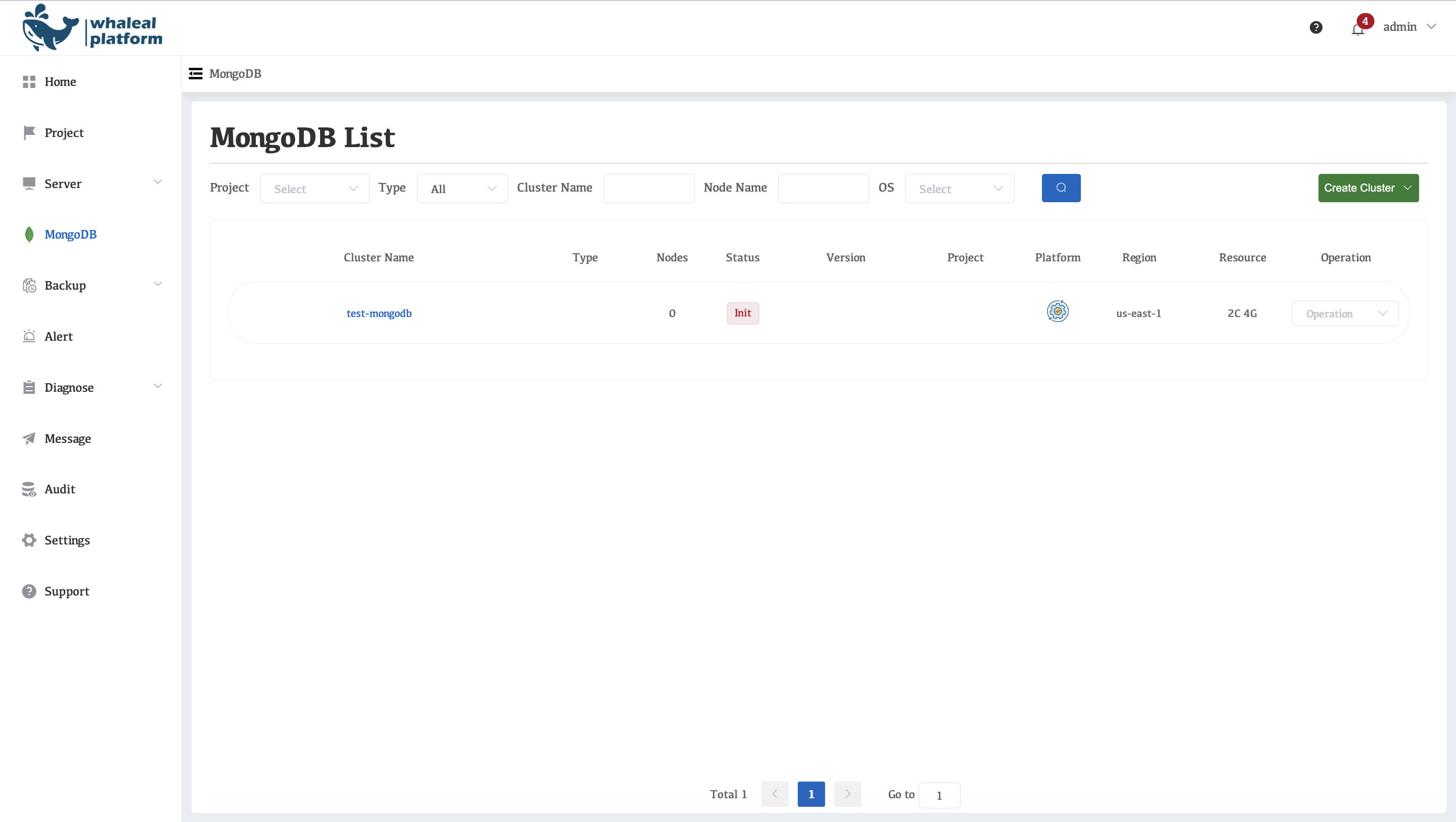
Task: Click the Audit database icon
Action: [x=29, y=489]
